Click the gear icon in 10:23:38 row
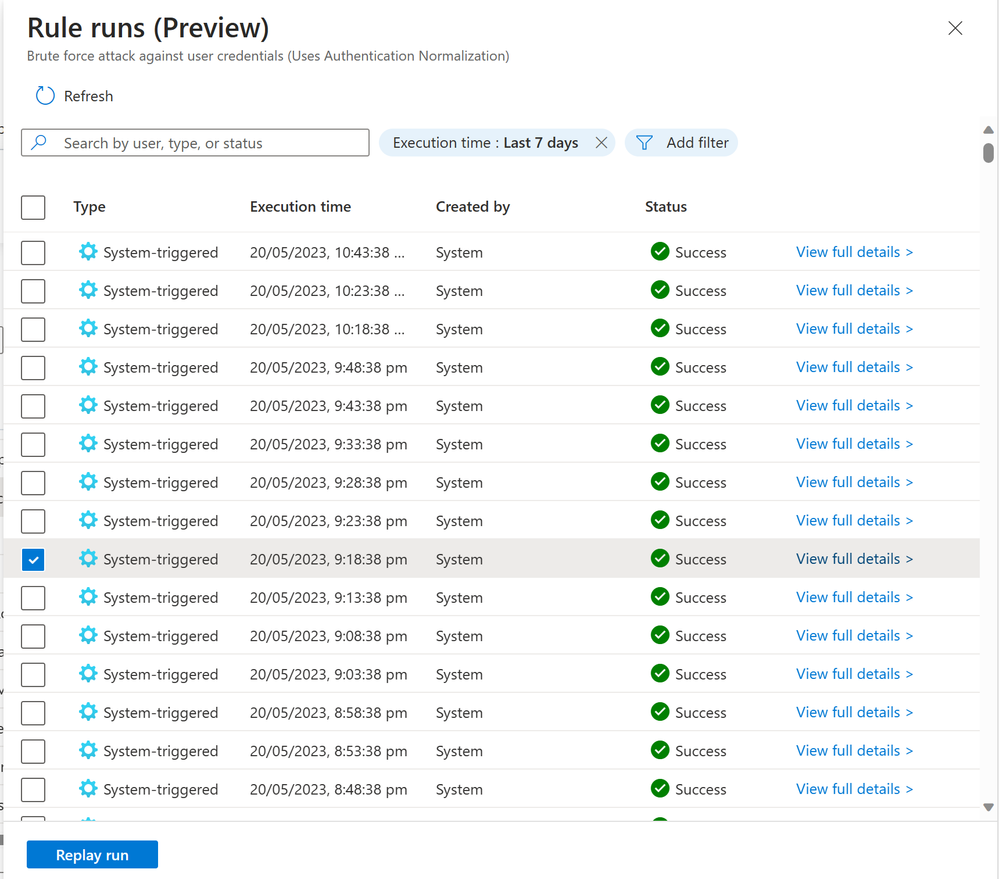 click(88, 290)
